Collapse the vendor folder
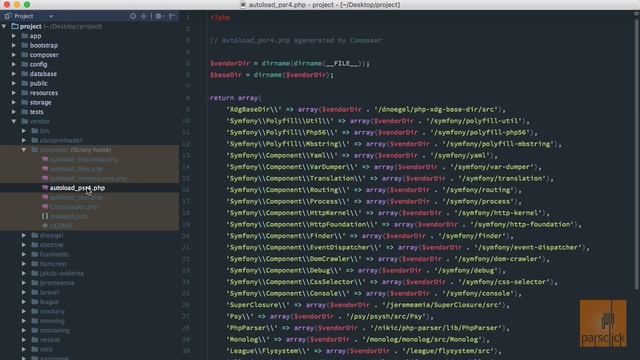Screen dimensions: 640x360 [x=14, y=121]
